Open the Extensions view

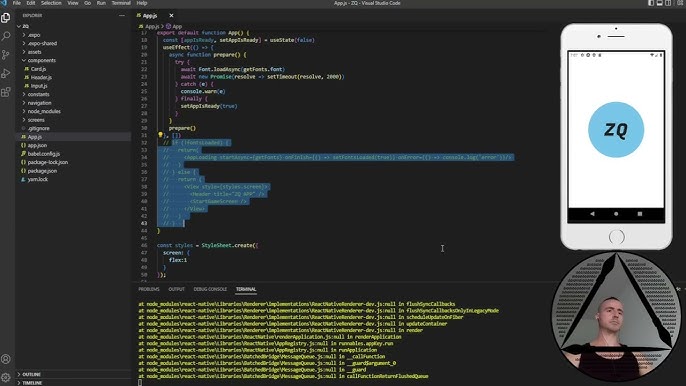click(6, 92)
